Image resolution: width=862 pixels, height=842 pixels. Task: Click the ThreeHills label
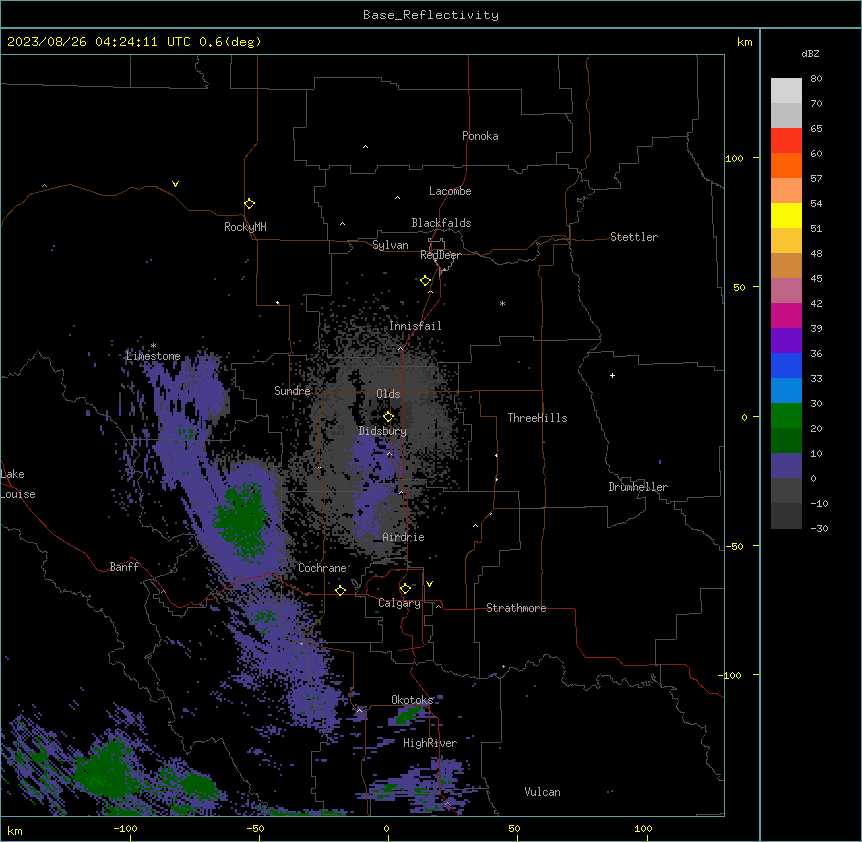pyautogui.click(x=537, y=418)
